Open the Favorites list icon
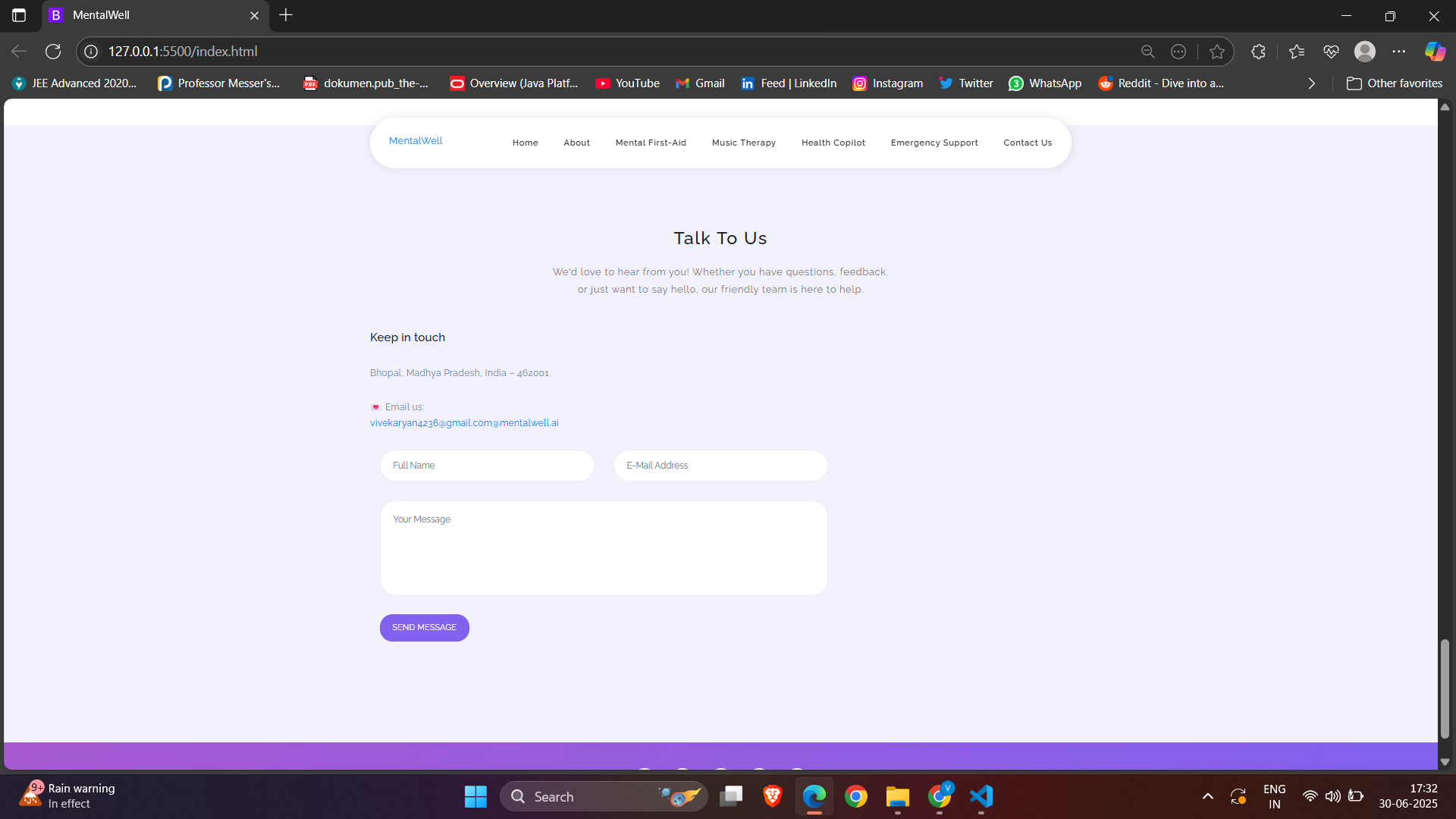This screenshot has width=1456, height=819. click(x=1296, y=52)
